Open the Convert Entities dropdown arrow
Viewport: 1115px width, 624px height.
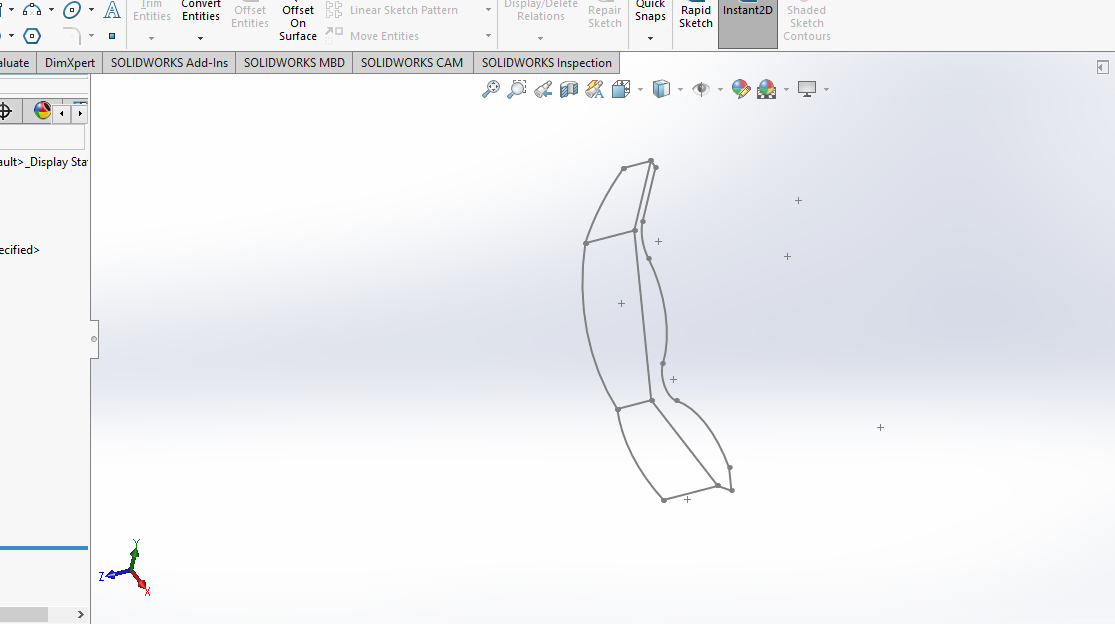[x=201, y=38]
